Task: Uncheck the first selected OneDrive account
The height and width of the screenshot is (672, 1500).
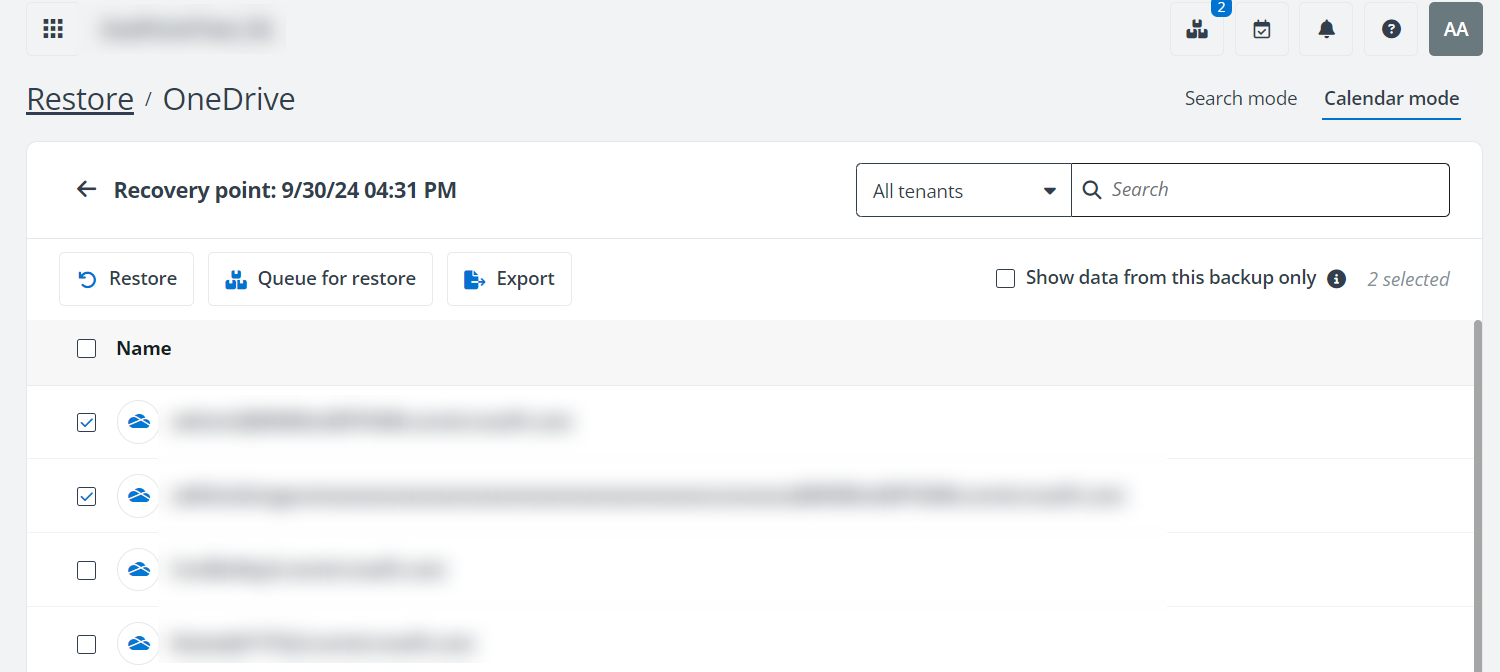Action: pos(86,422)
